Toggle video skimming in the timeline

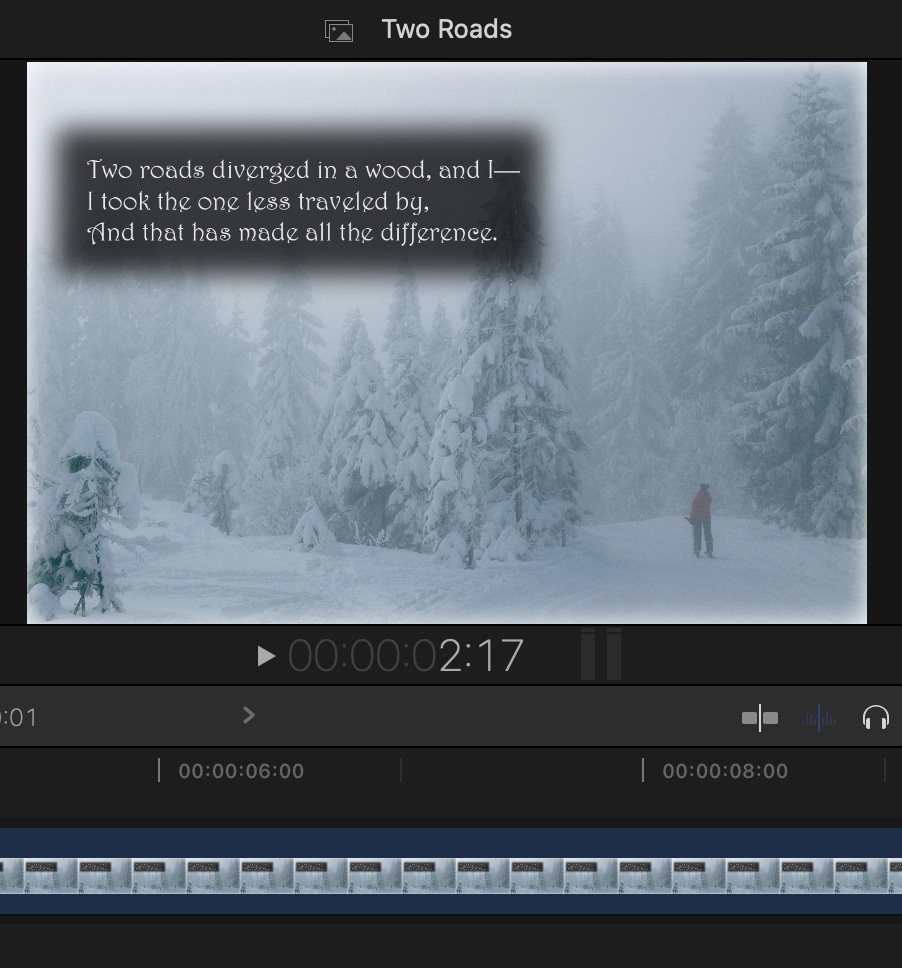click(x=759, y=718)
